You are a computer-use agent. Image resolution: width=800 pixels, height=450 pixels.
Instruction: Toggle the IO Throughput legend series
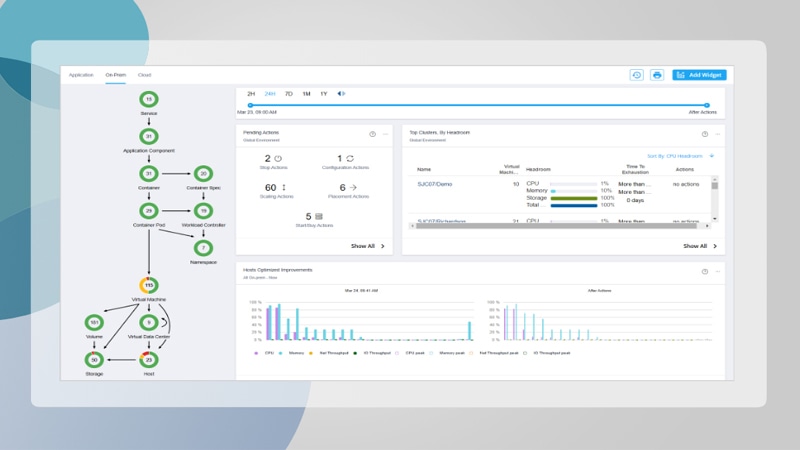[x=372, y=353]
